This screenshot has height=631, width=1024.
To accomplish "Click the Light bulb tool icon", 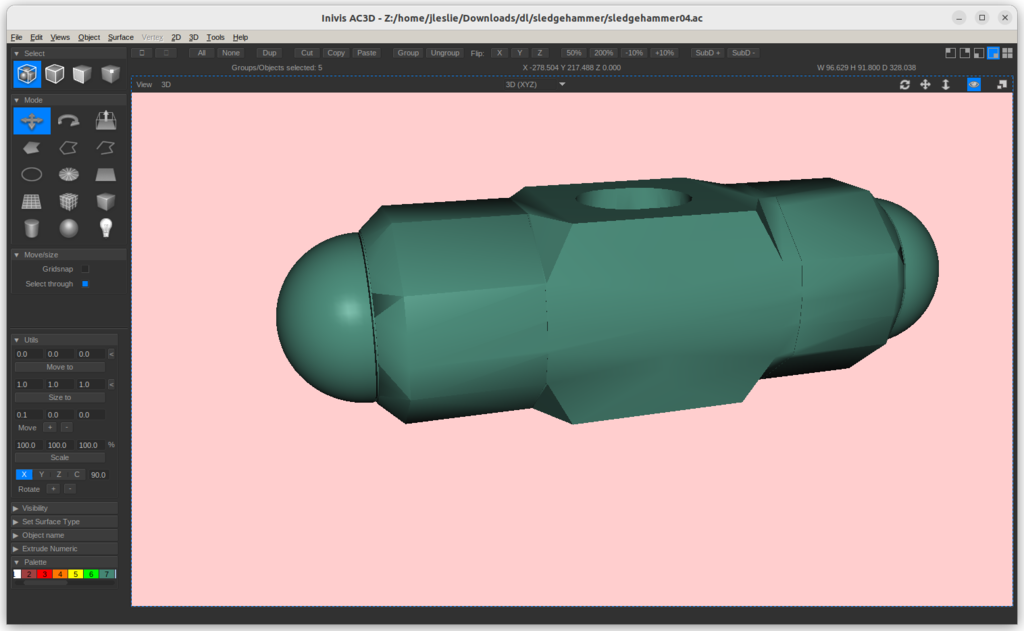I will [x=105, y=228].
